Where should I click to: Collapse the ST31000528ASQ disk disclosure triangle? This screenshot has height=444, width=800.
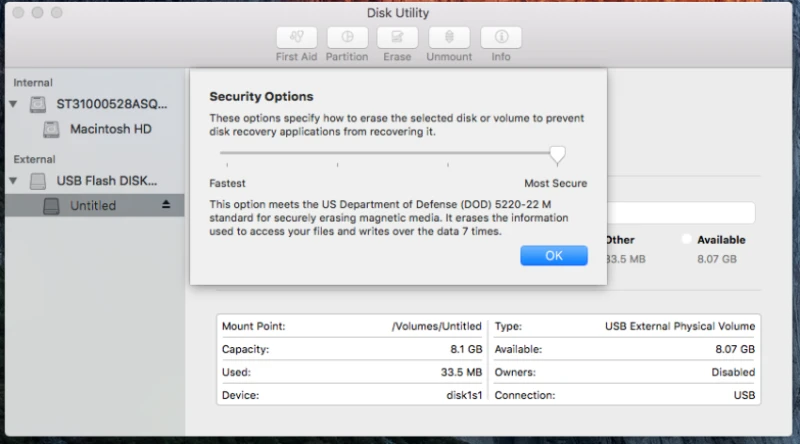click(x=14, y=104)
